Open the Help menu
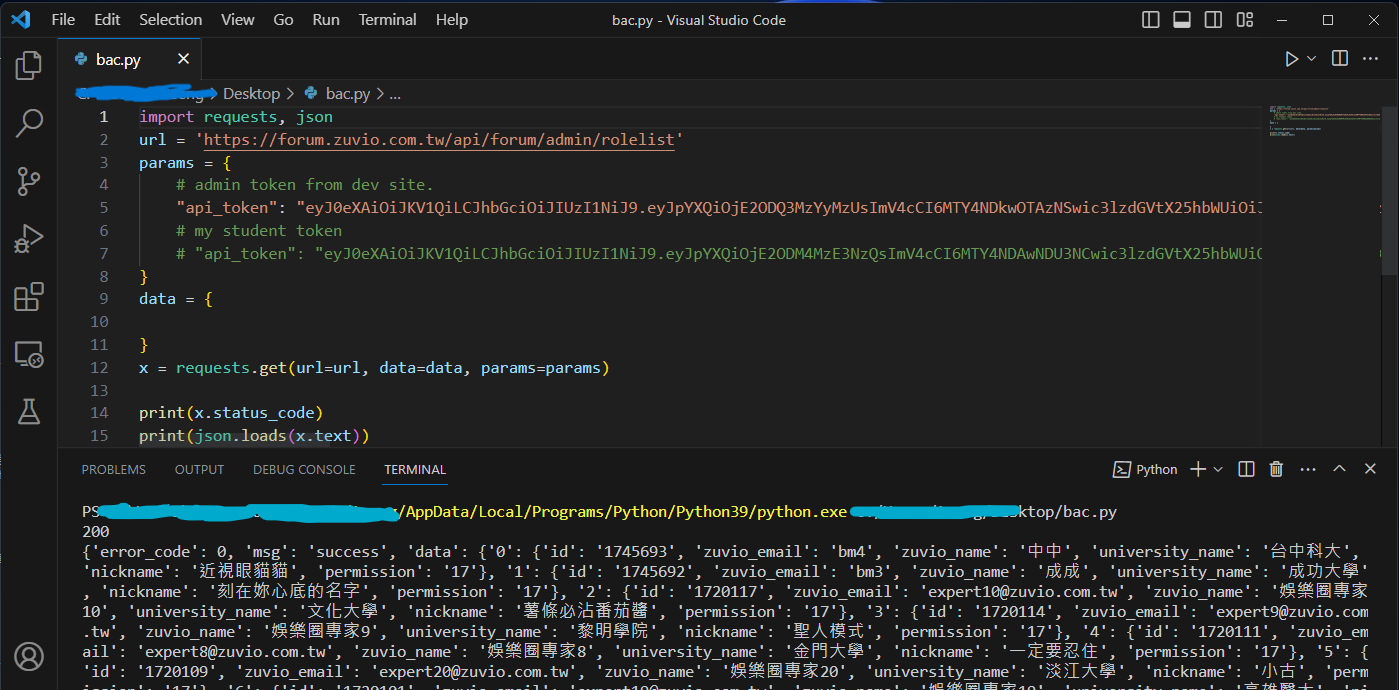Screen dimensions: 1399x690 point(452,20)
